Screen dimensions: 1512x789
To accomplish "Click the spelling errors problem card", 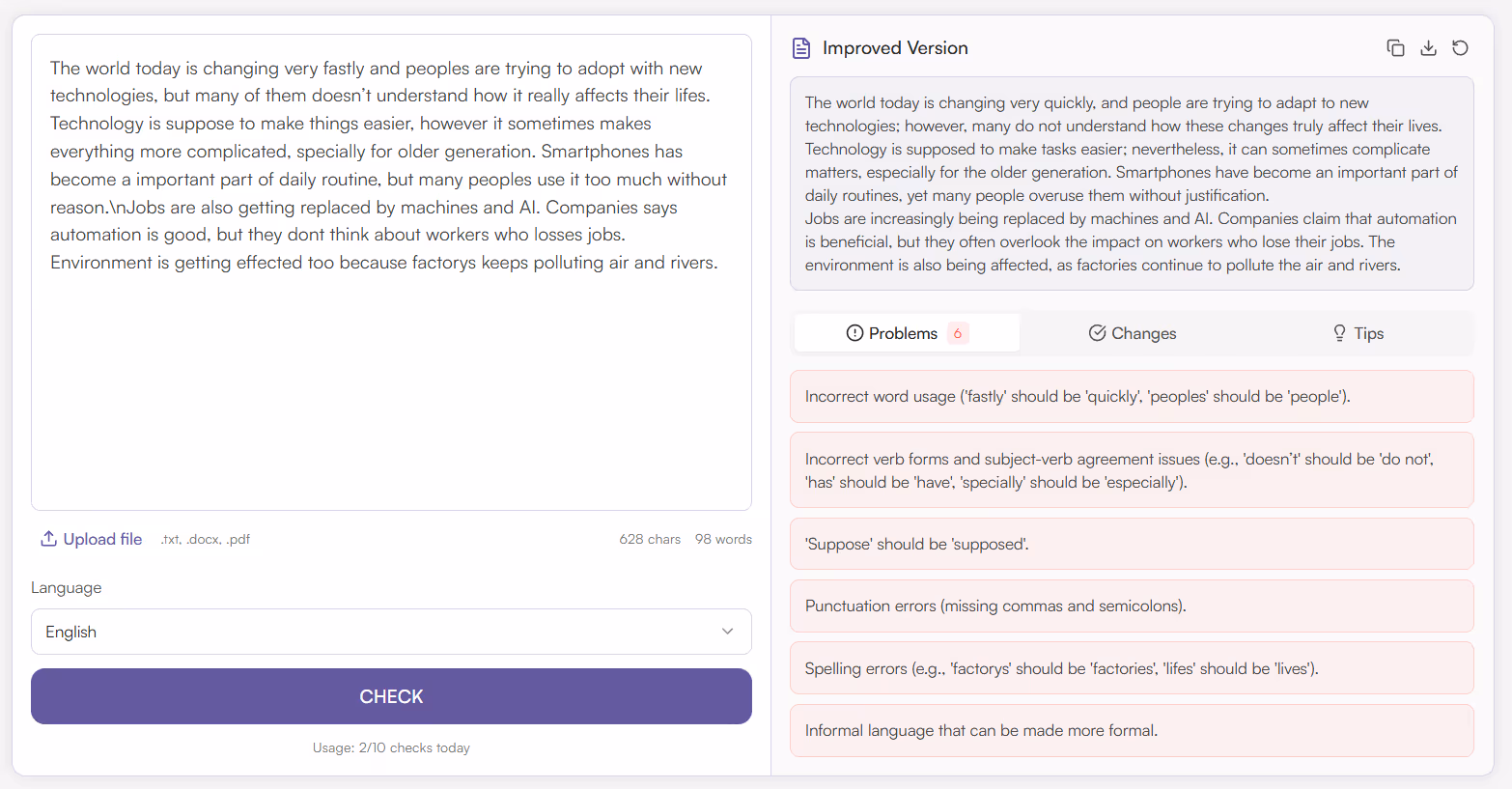I will [1132, 667].
